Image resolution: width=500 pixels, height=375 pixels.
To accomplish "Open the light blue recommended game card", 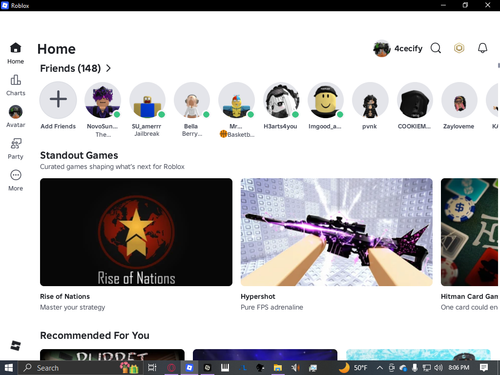I will coord(418,355).
